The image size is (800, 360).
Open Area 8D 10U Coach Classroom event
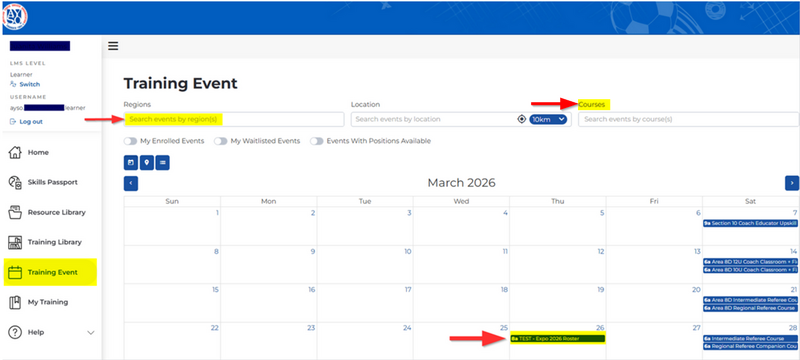pos(750,269)
